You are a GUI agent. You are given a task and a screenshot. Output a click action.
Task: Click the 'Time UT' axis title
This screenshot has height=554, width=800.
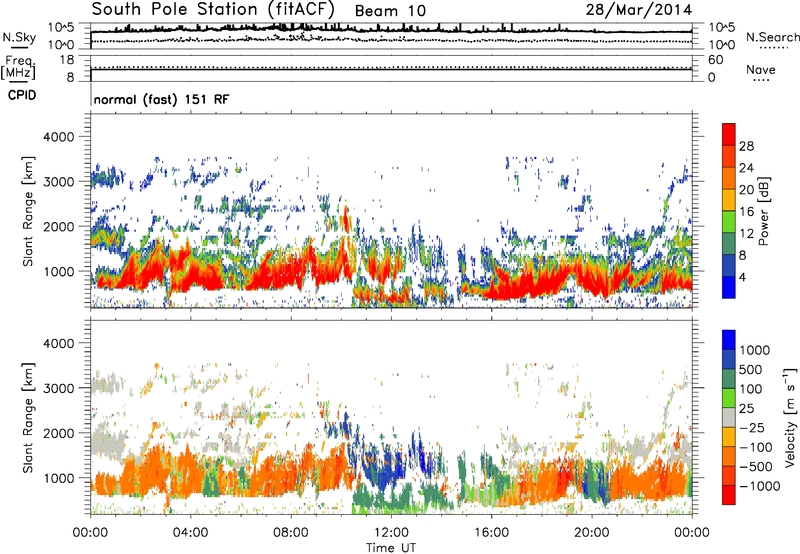pyautogui.click(x=391, y=548)
